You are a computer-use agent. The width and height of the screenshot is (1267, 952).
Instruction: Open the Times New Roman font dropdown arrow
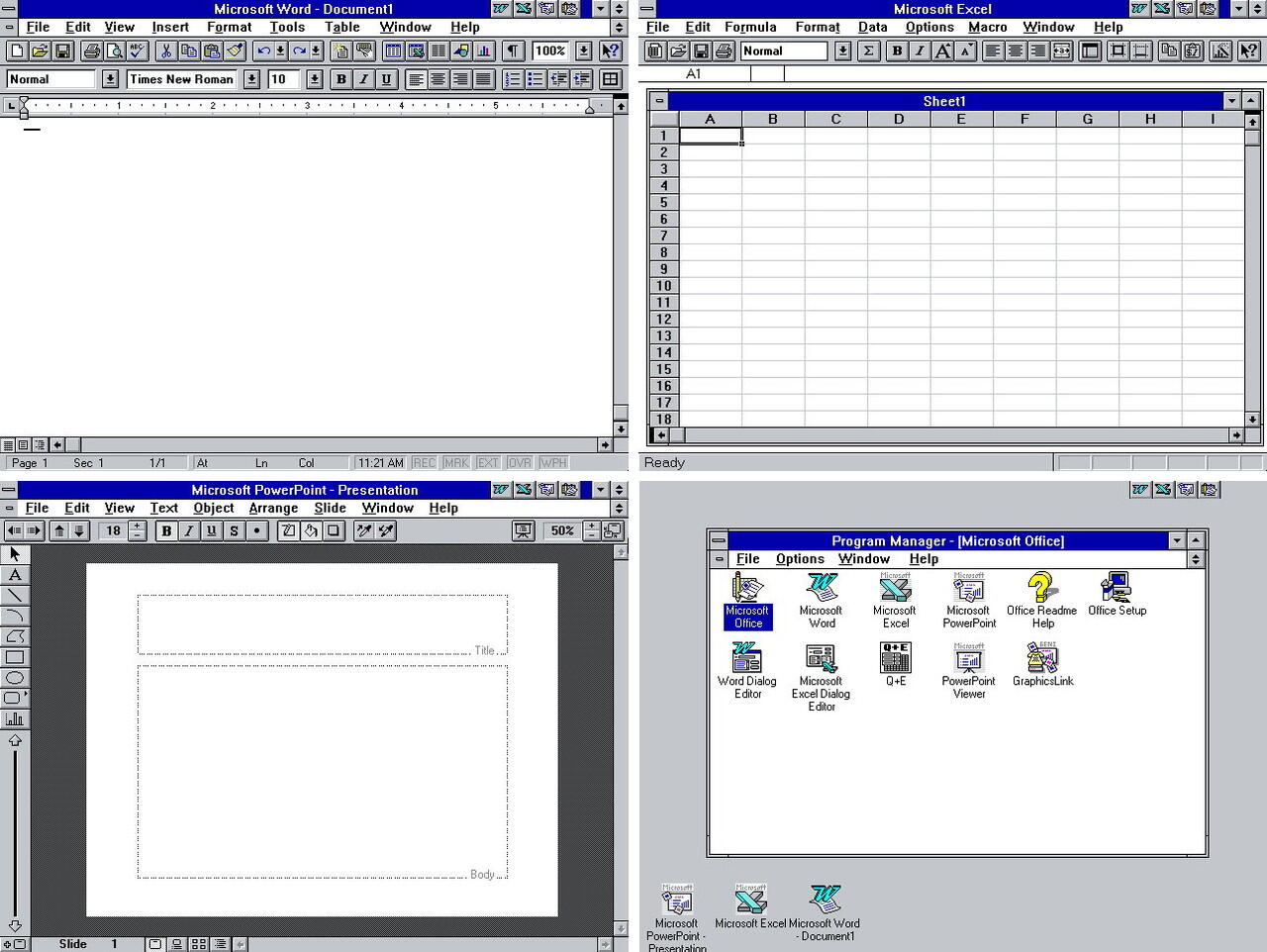coord(251,79)
